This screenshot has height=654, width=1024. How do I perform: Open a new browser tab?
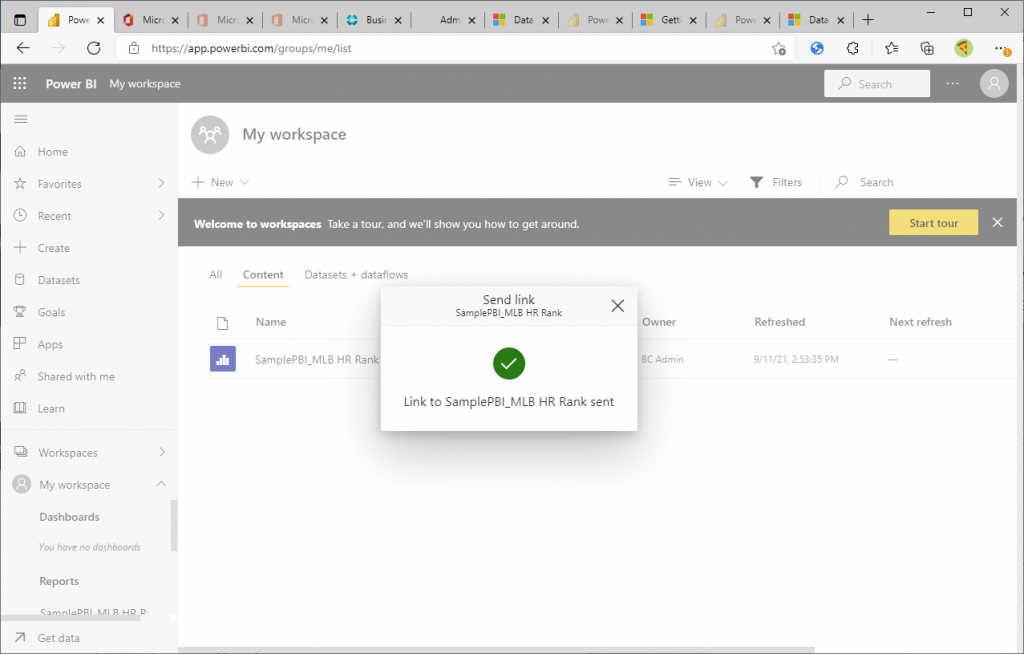[x=867, y=20]
